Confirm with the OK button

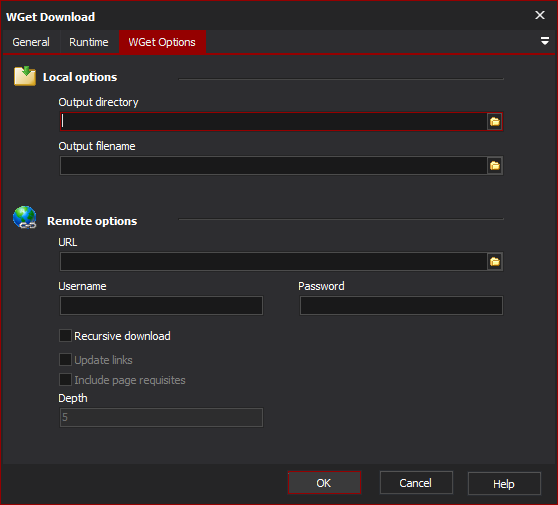coord(324,483)
